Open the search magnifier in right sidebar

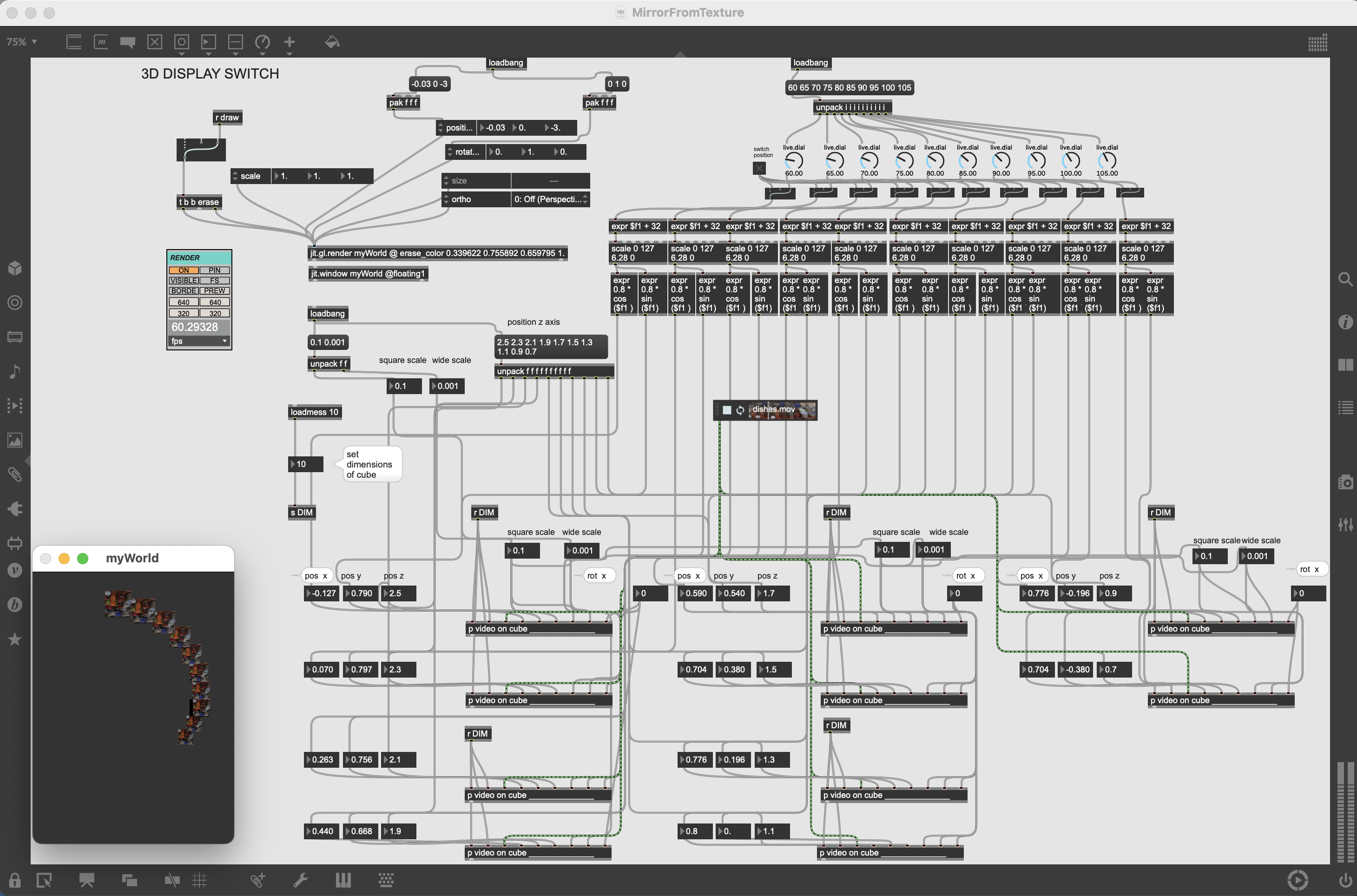1345,279
